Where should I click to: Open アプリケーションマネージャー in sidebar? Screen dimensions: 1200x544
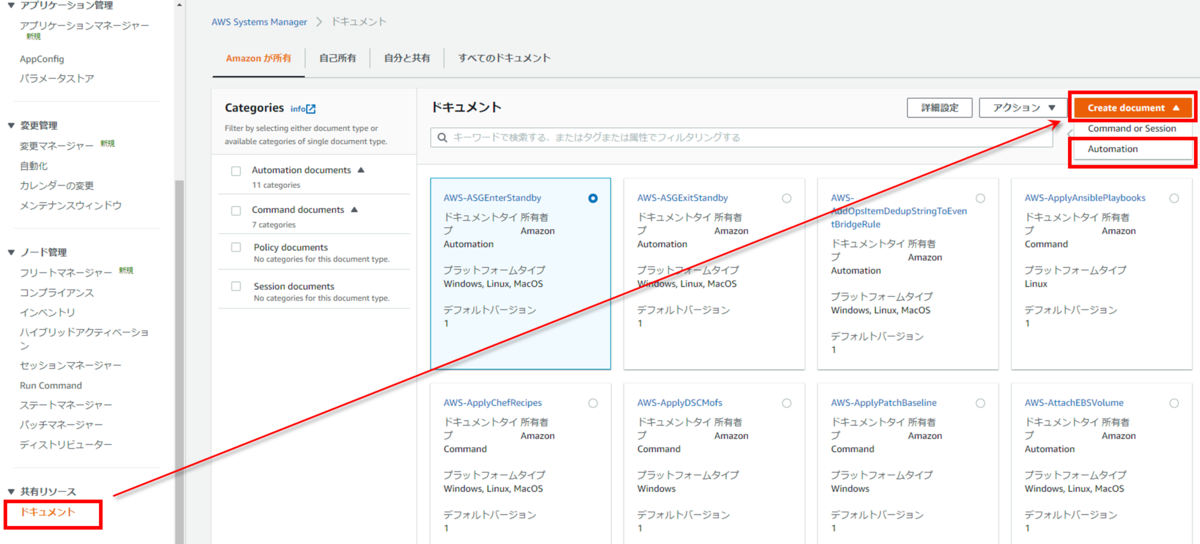(x=84, y=25)
